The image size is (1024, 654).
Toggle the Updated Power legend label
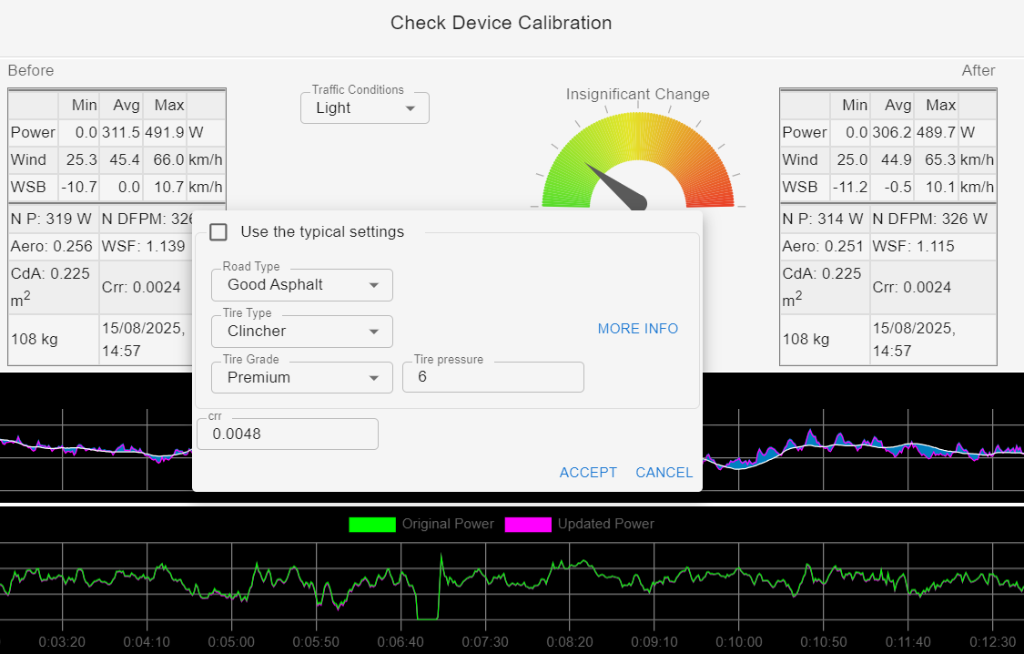click(606, 524)
